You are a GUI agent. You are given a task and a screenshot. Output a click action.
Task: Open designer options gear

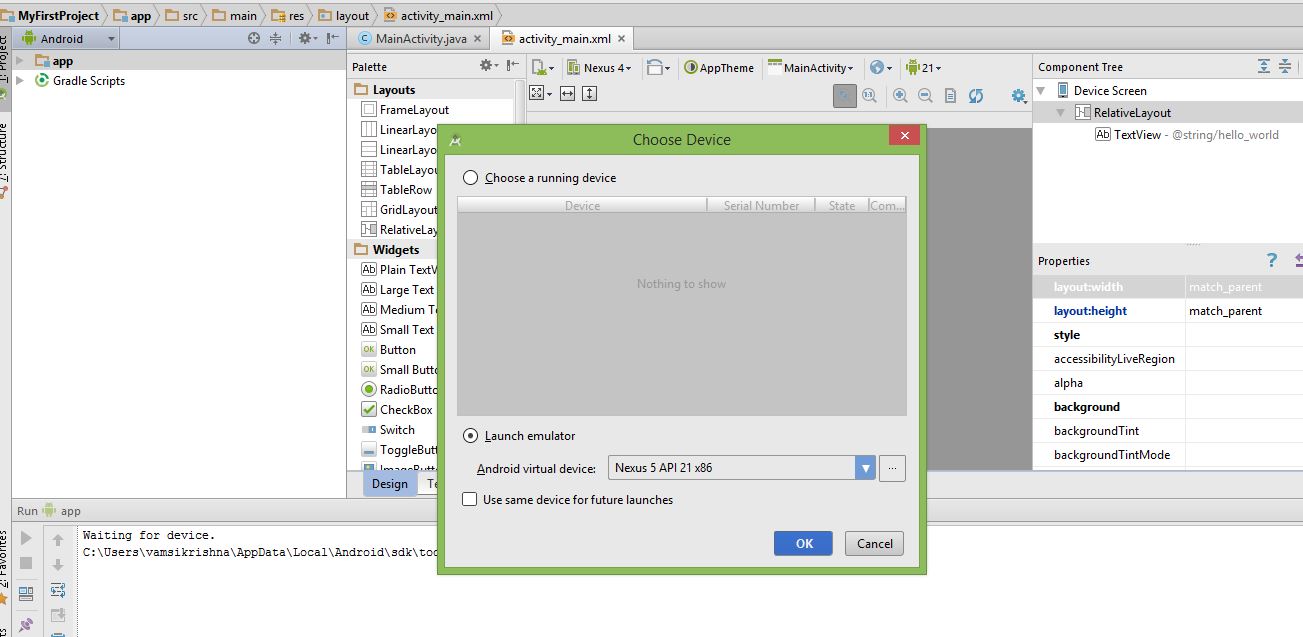[1019, 96]
